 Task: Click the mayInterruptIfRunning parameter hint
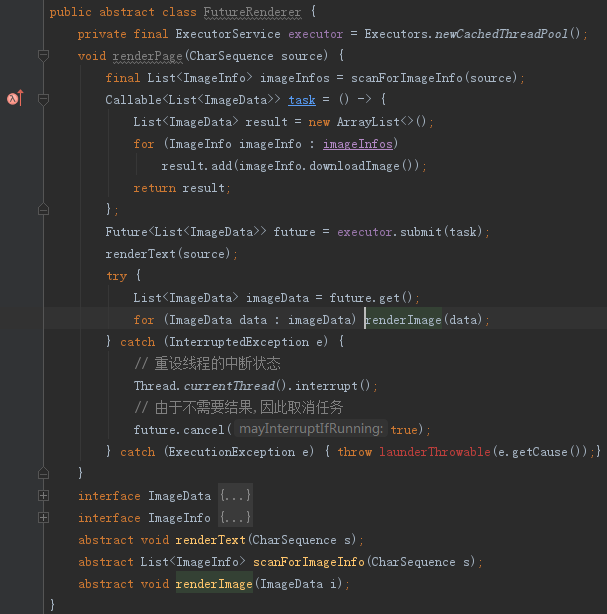pyautogui.click(x=311, y=429)
